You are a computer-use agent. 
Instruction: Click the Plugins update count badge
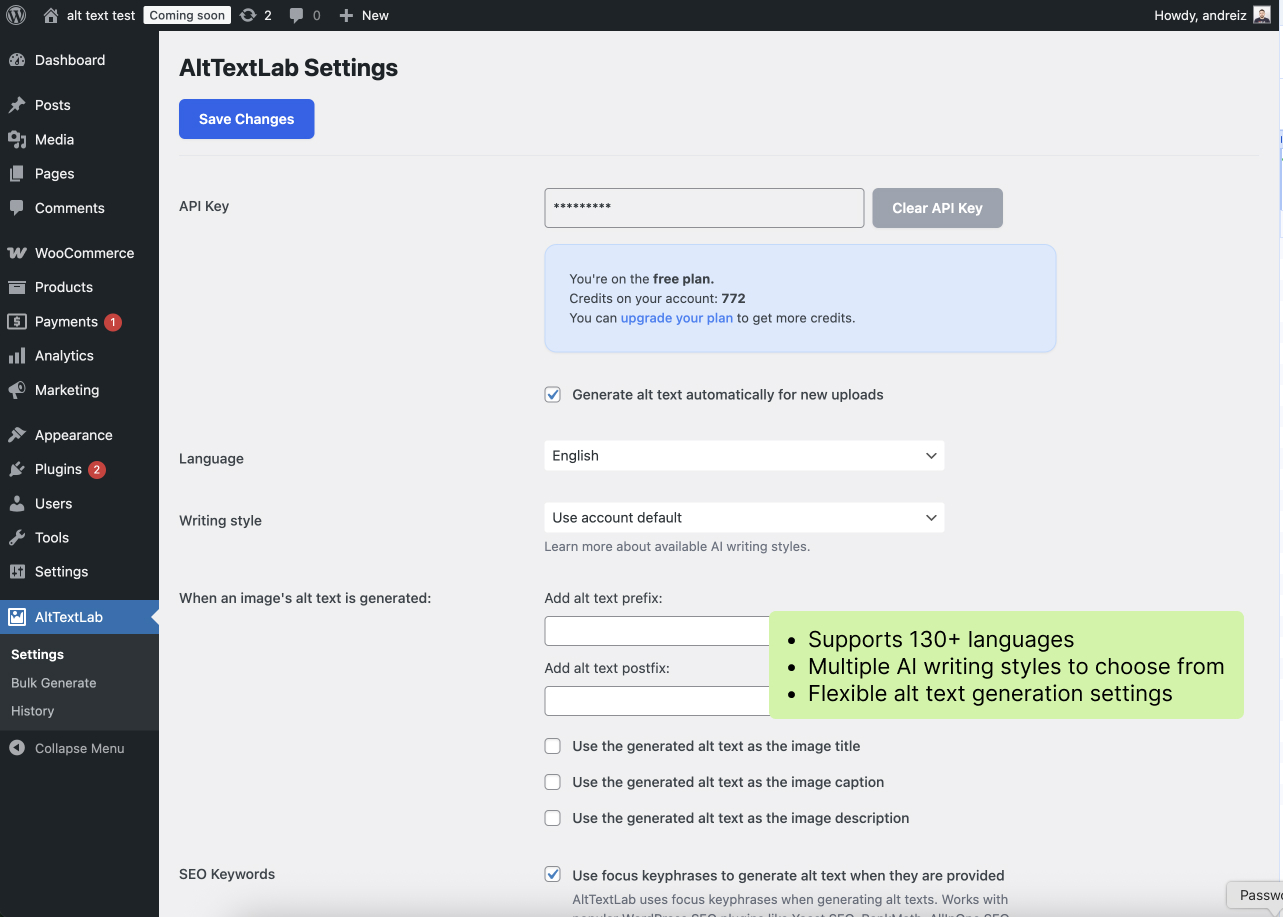(x=97, y=470)
